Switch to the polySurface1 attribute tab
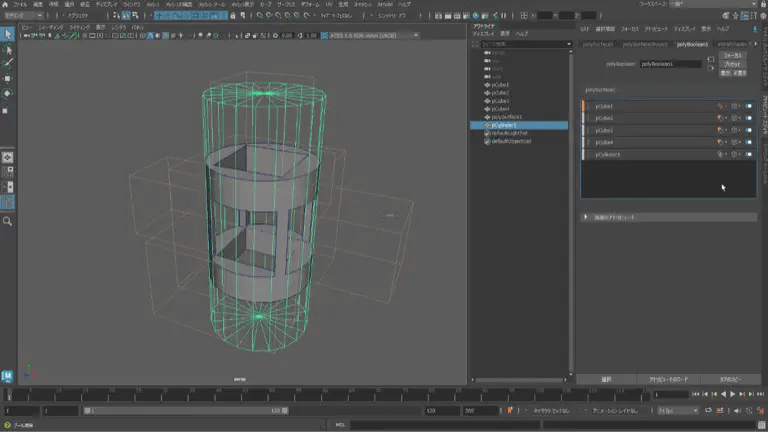Image resolution: width=768 pixels, height=432 pixels. [598, 44]
